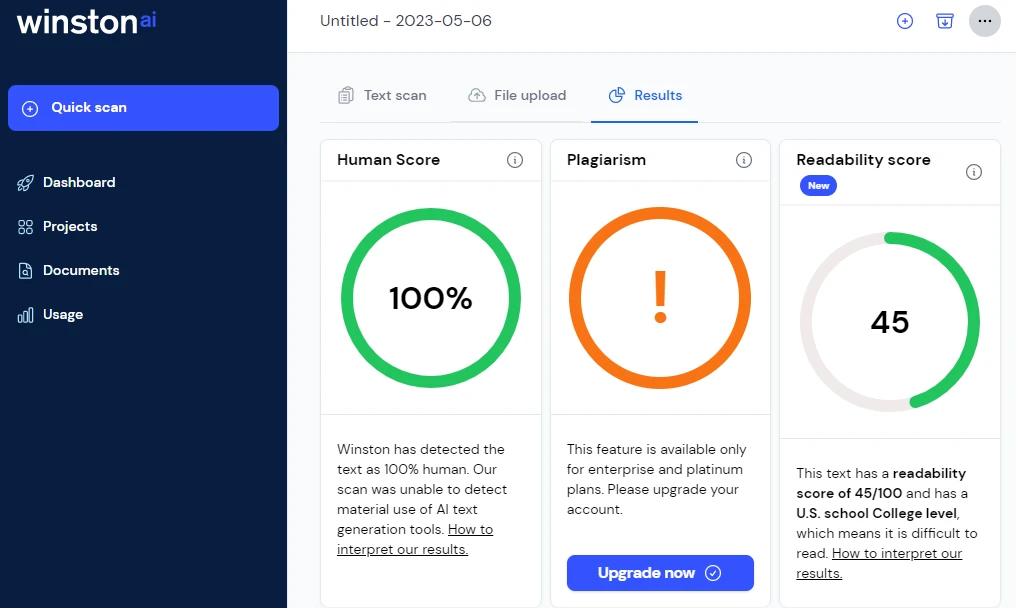1016x608 pixels.
Task: Click the enterprise and platinum plans message
Action: 656,479
